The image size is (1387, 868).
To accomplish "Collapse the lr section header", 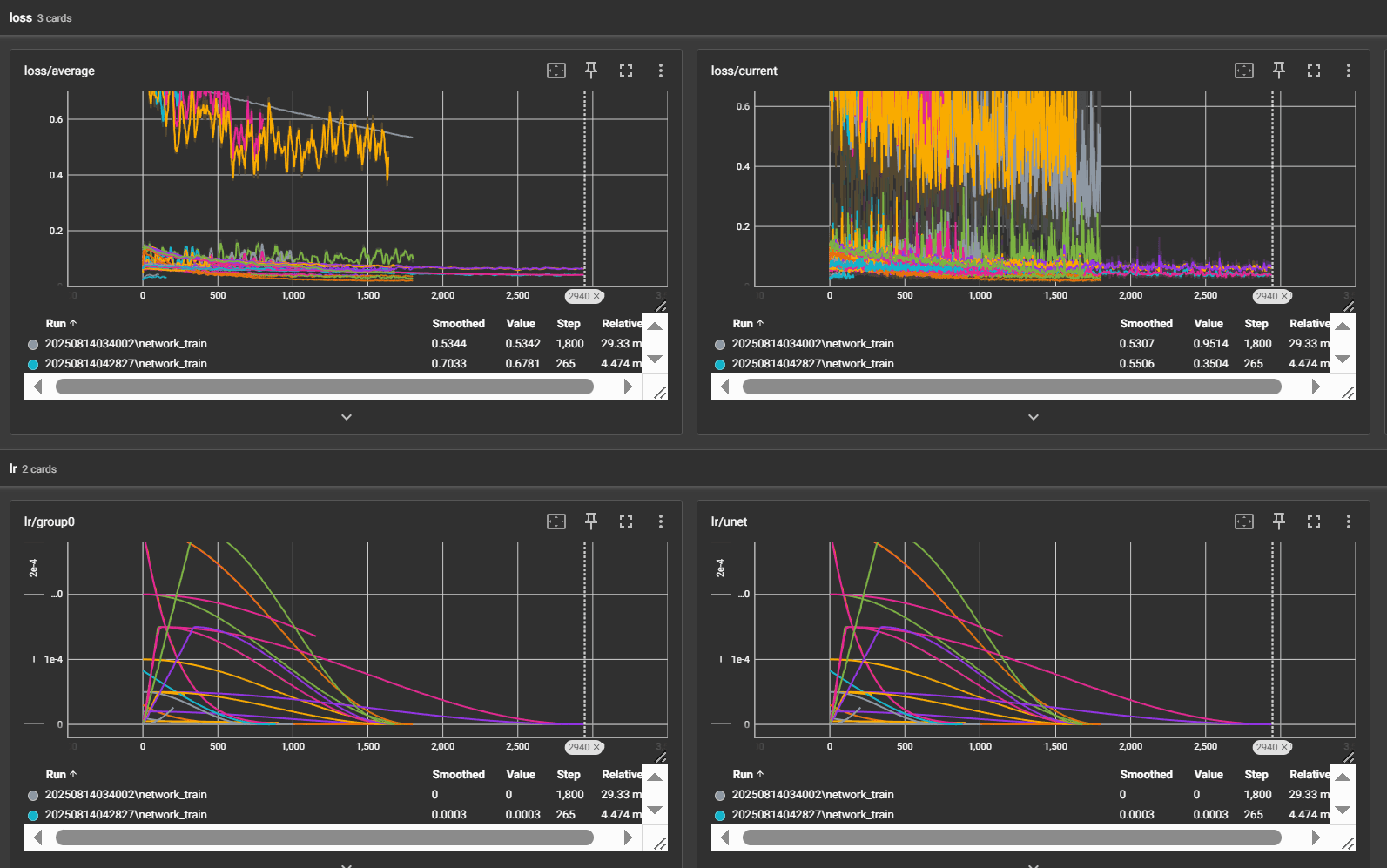I will coord(14,468).
